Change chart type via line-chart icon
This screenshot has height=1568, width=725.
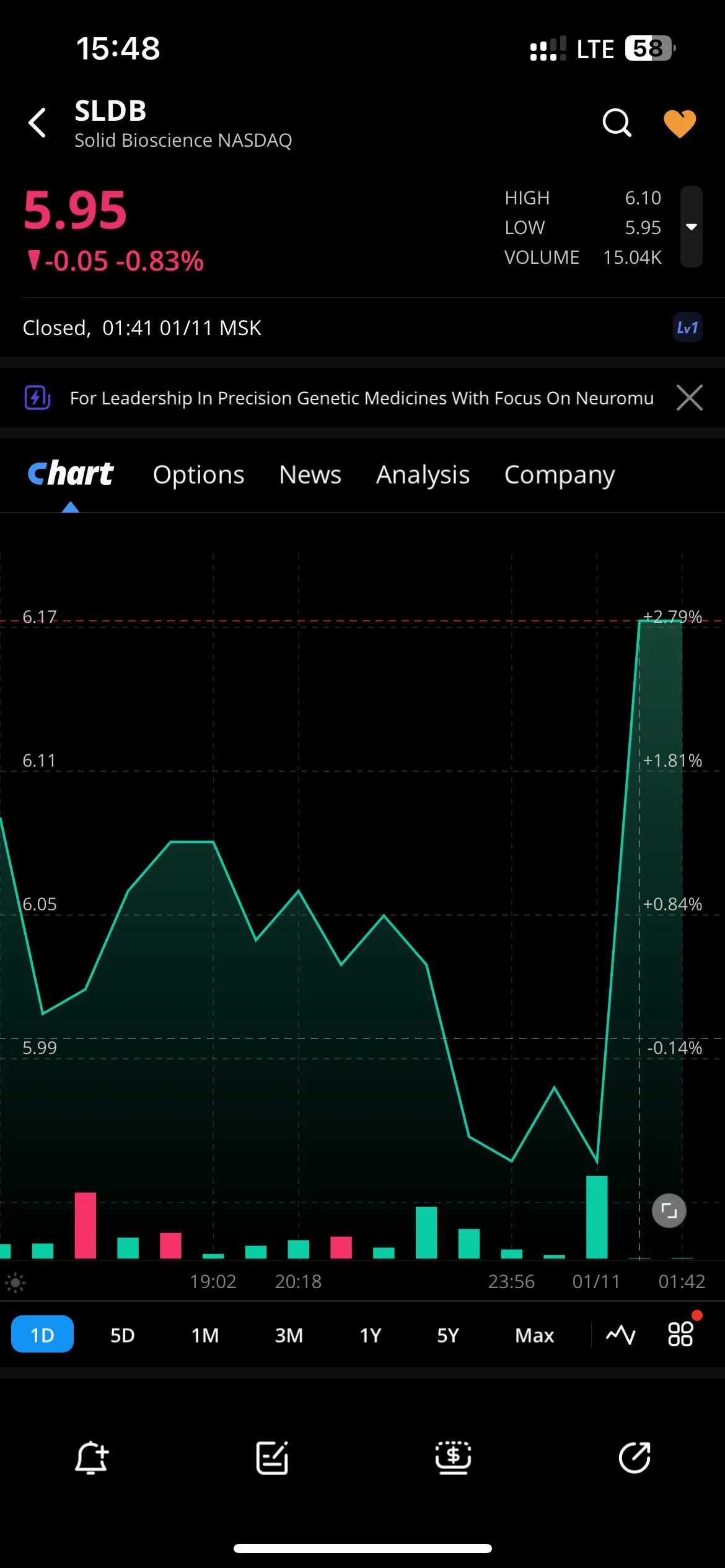(621, 1335)
